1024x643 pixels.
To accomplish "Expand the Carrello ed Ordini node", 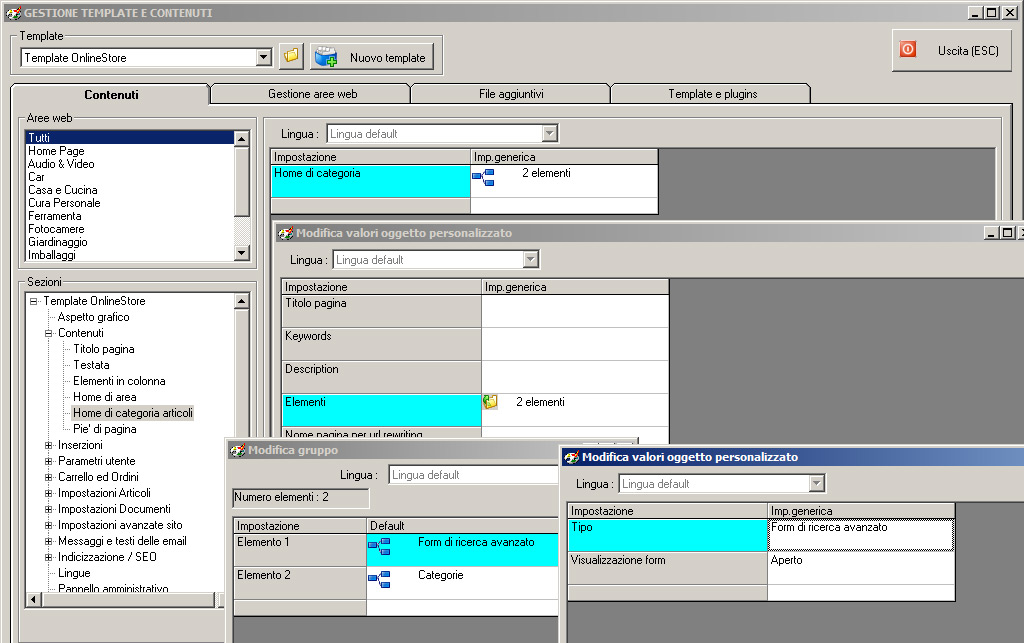I will click(48, 477).
